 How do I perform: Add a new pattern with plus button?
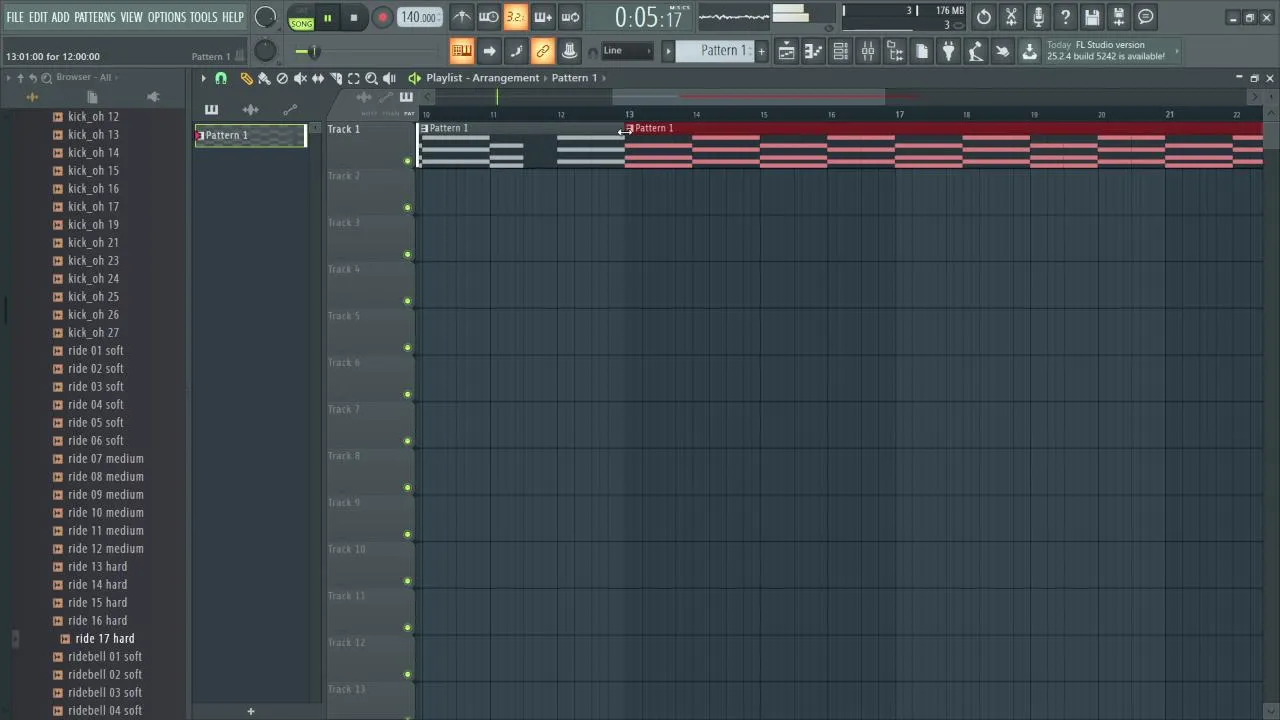pyautogui.click(x=761, y=51)
